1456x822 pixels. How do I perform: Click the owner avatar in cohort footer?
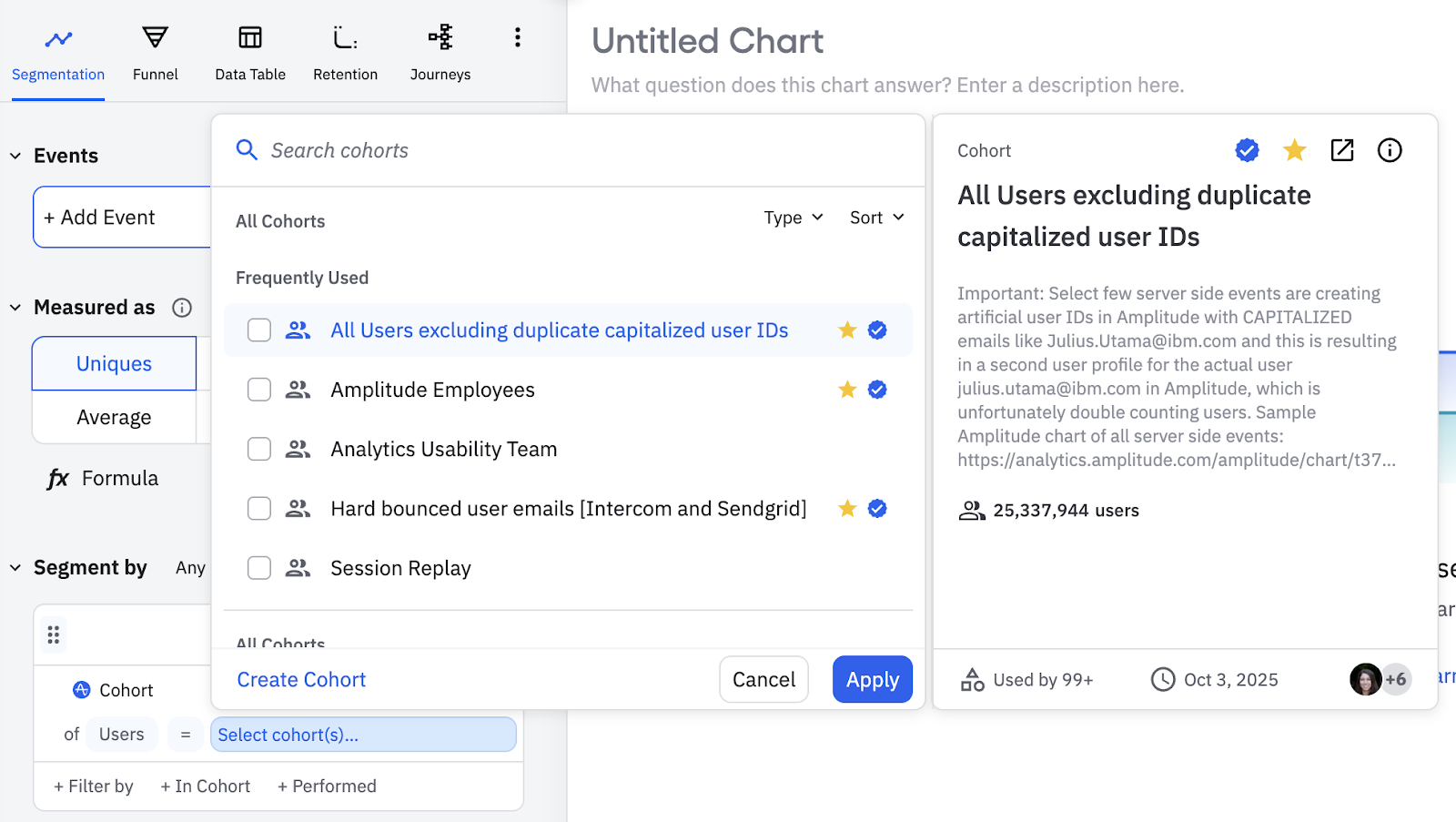click(x=1365, y=679)
